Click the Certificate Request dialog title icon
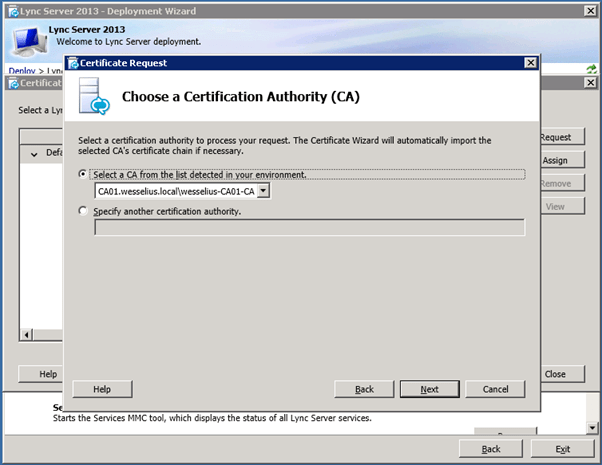The width and height of the screenshot is (602, 465). tap(72, 63)
